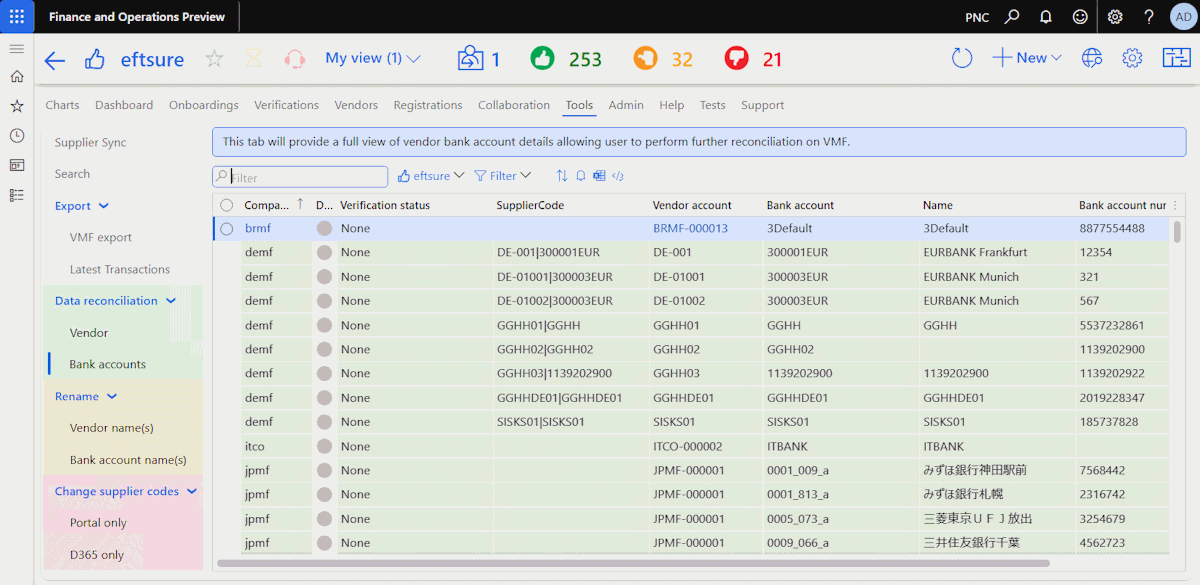Click the pink headset support icon
Screen dimensions: 1200x585
tap(294, 59)
